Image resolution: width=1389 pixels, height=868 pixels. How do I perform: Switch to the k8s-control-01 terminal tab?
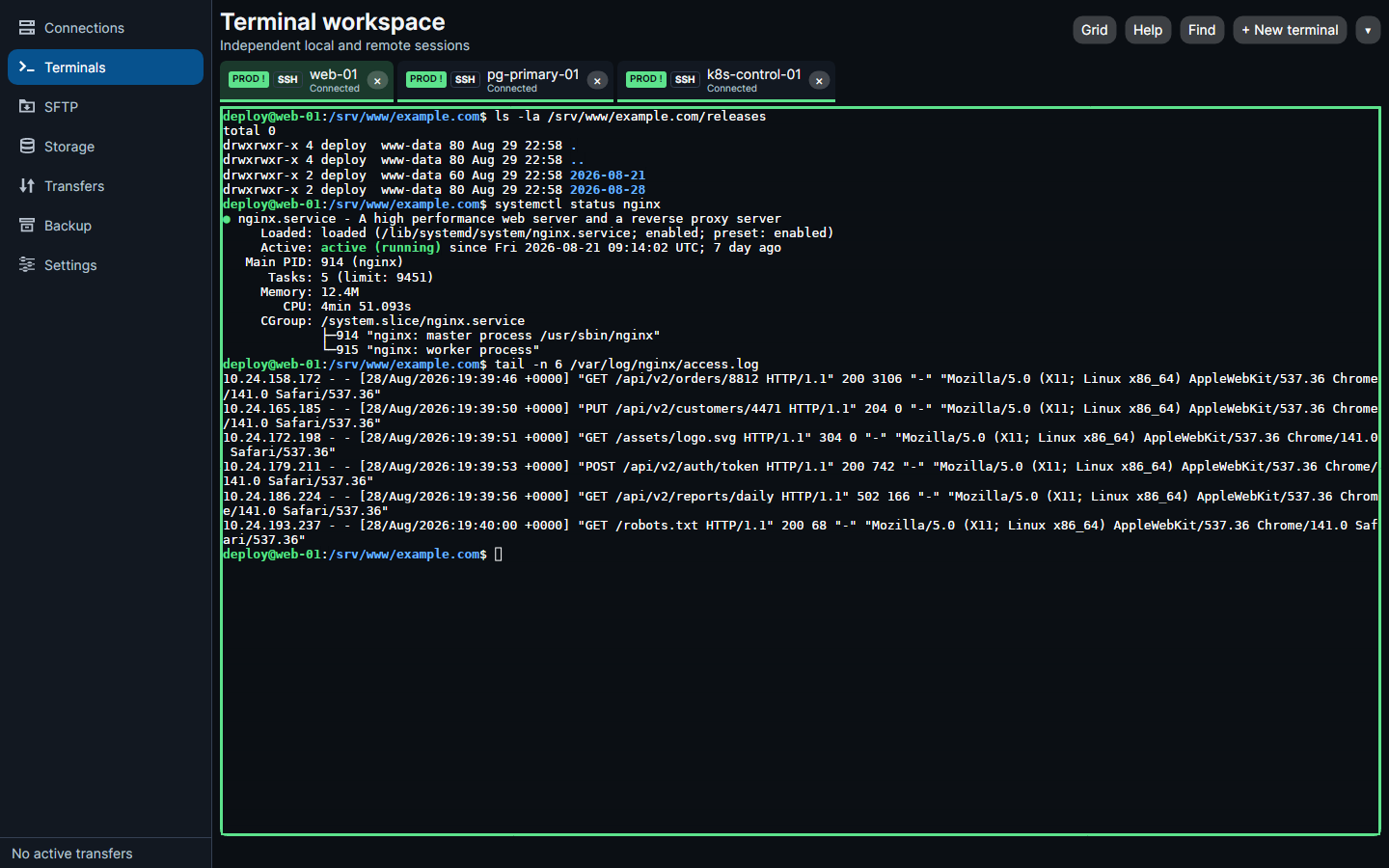click(x=726, y=81)
